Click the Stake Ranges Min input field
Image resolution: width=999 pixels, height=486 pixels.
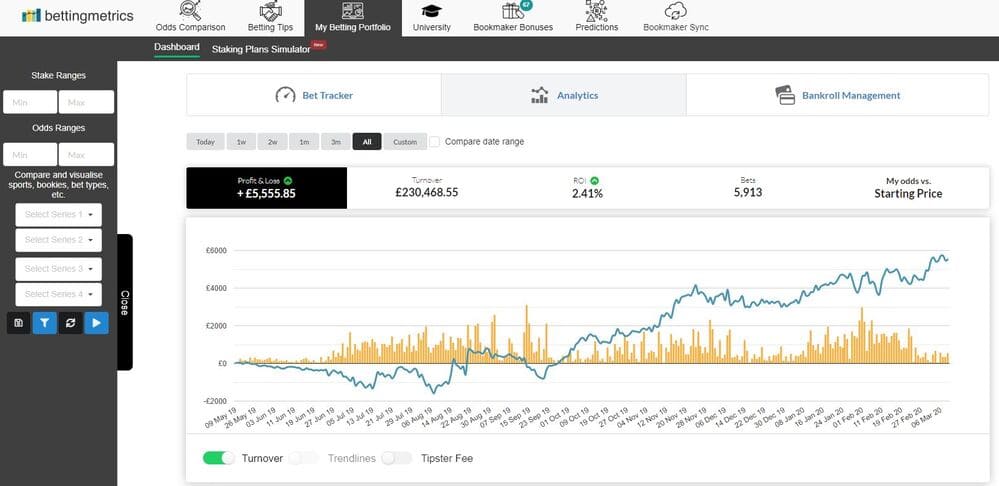point(30,102)
